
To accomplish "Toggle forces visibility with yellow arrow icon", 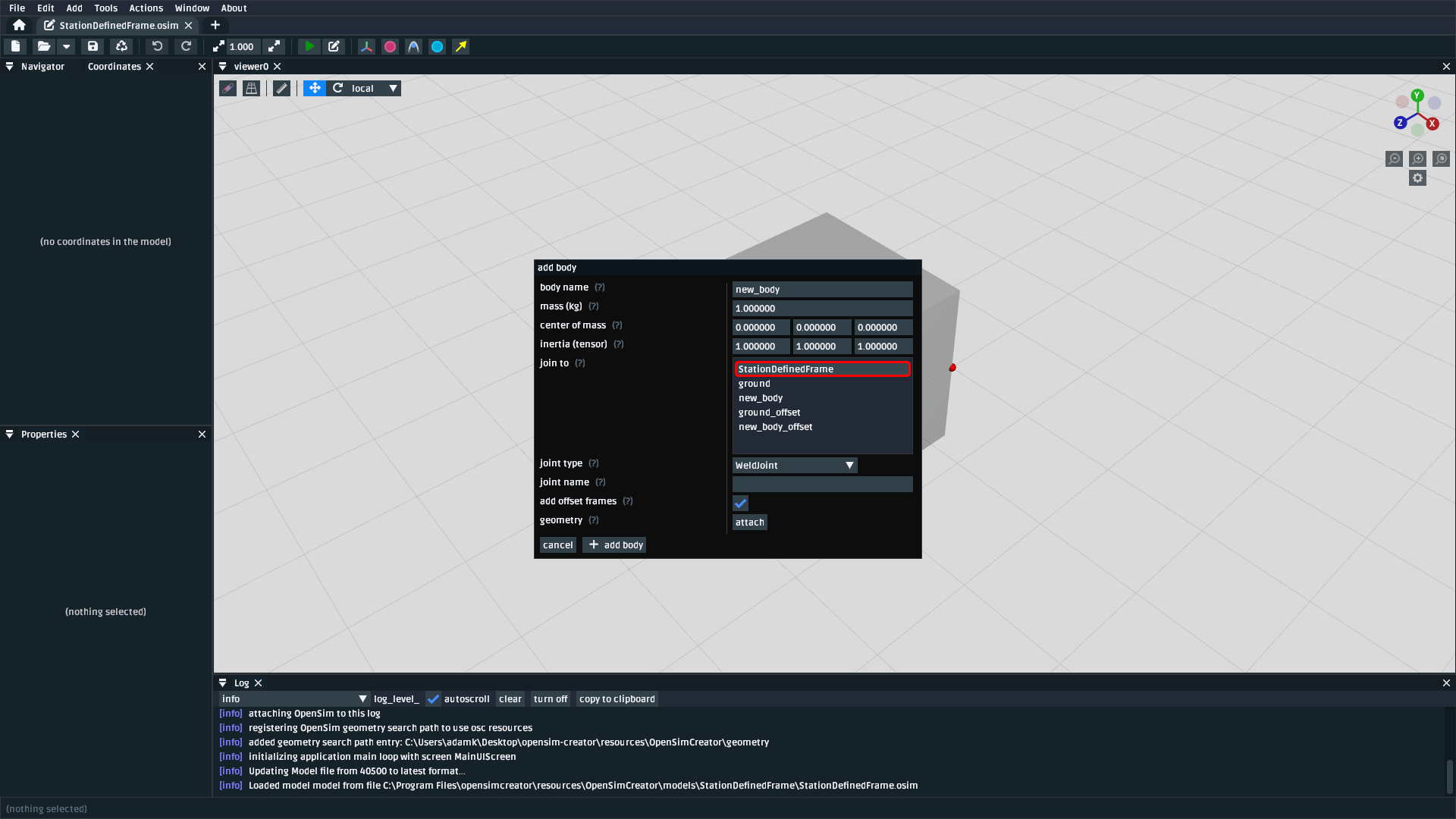I will point(460,46).
